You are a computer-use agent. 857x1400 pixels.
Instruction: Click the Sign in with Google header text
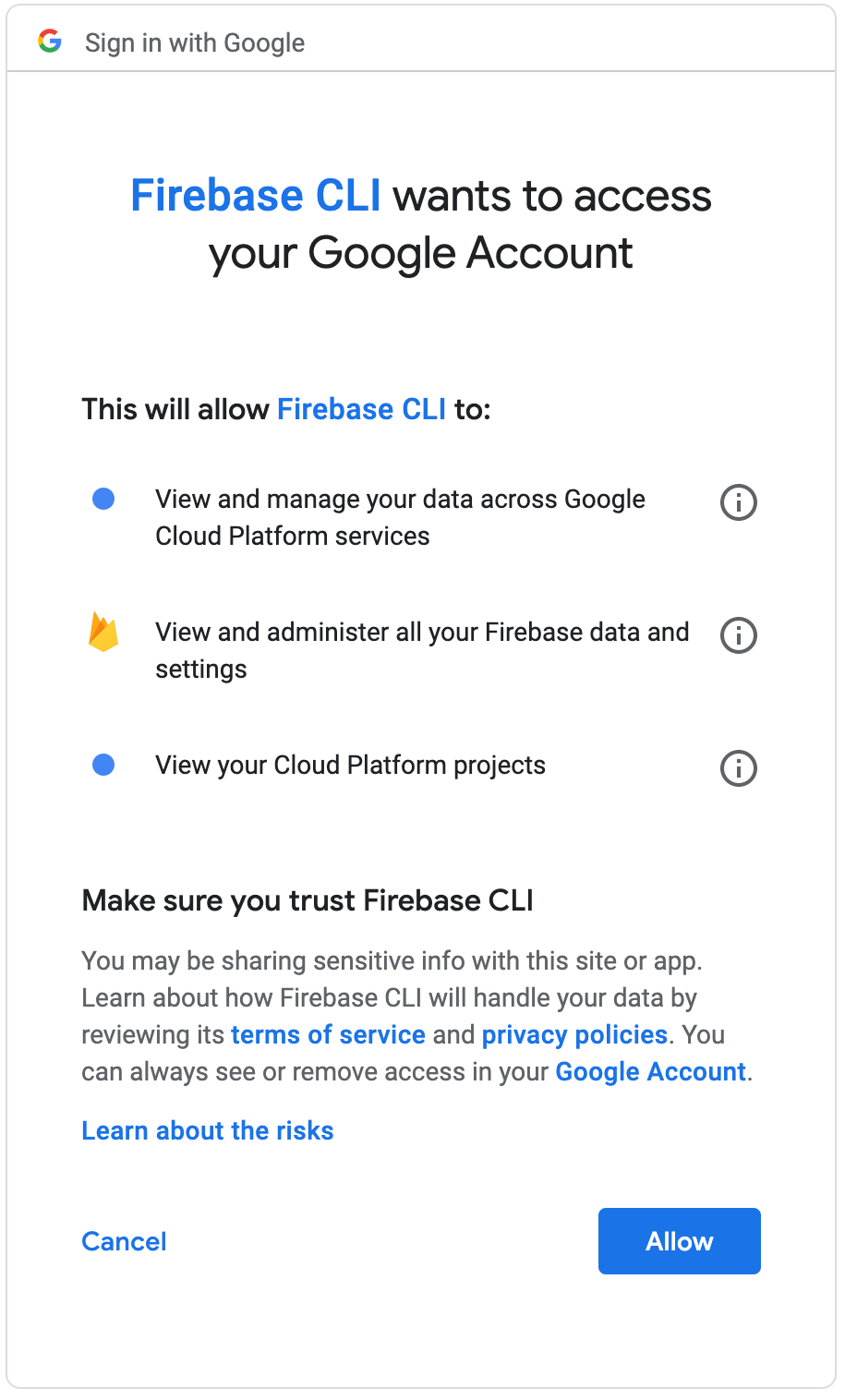point(195,42)
